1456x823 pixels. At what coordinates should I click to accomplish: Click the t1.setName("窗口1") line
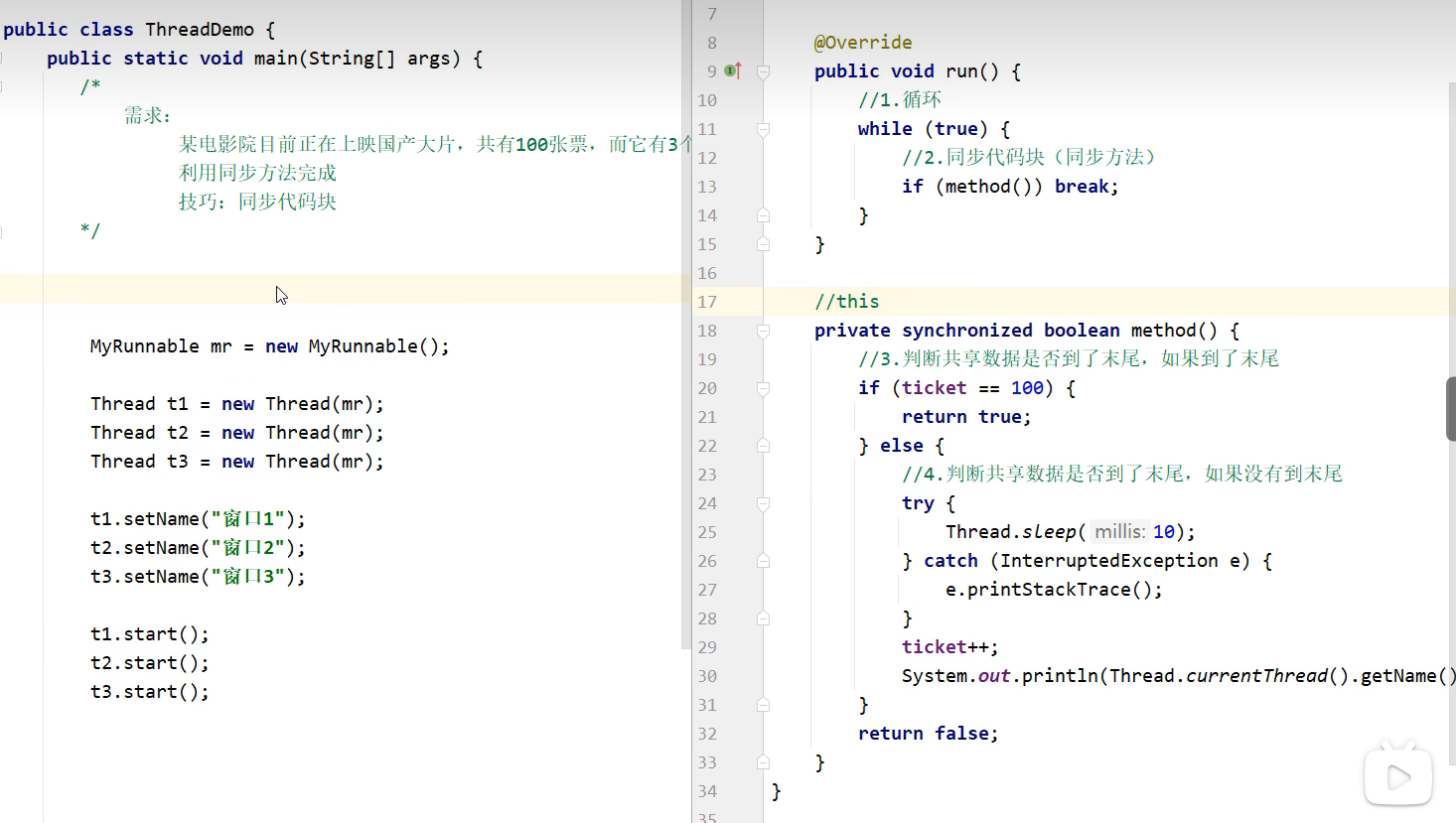(x=198, y=519)
